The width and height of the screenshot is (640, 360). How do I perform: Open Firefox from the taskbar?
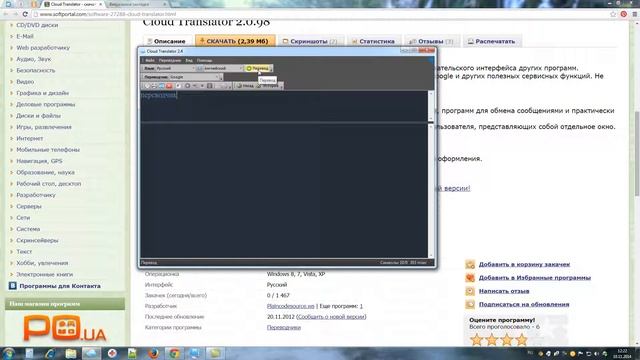pyautogui.click(x=153, y=353)
